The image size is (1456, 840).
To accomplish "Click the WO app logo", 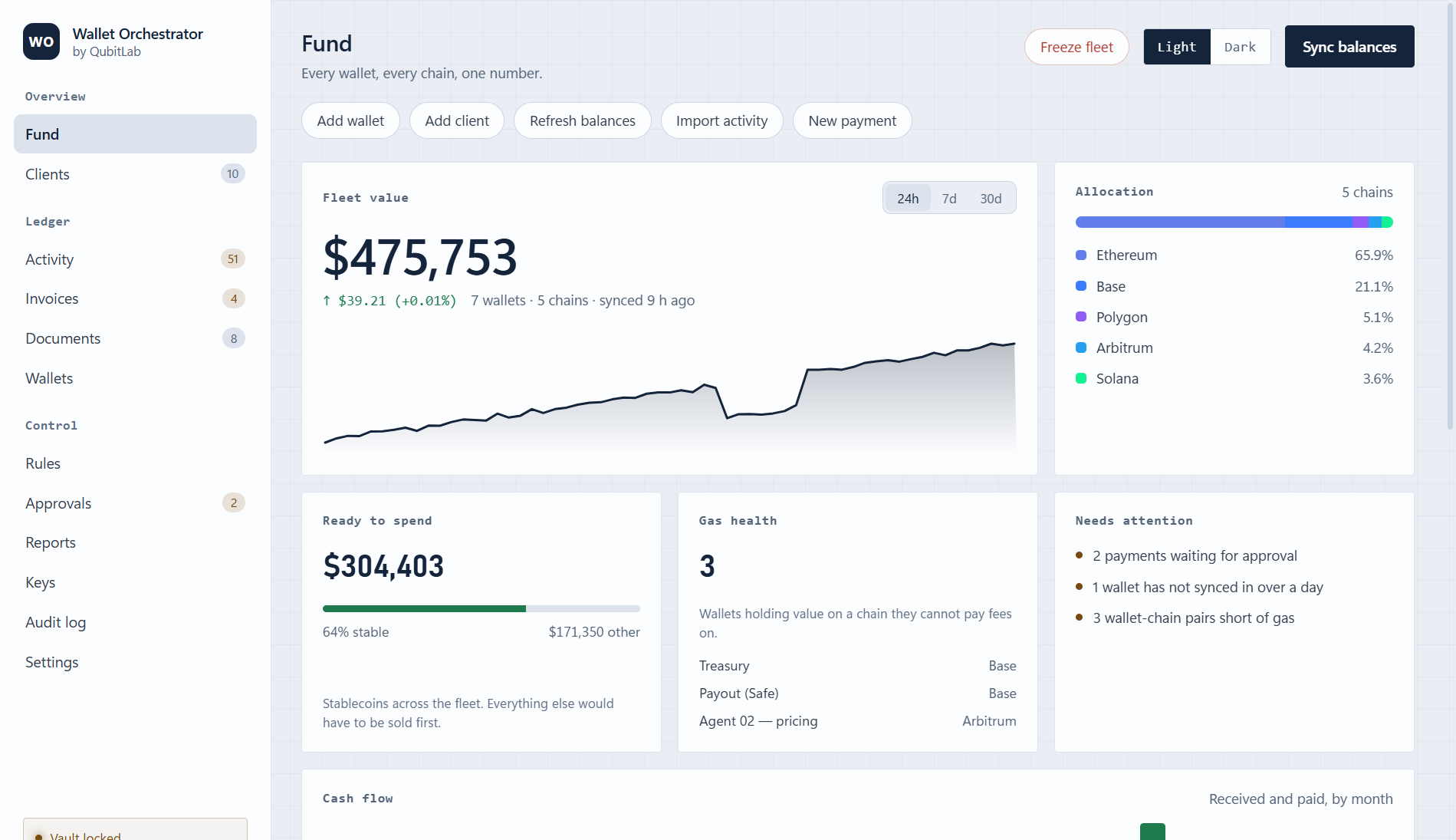I will click(41, 41).
